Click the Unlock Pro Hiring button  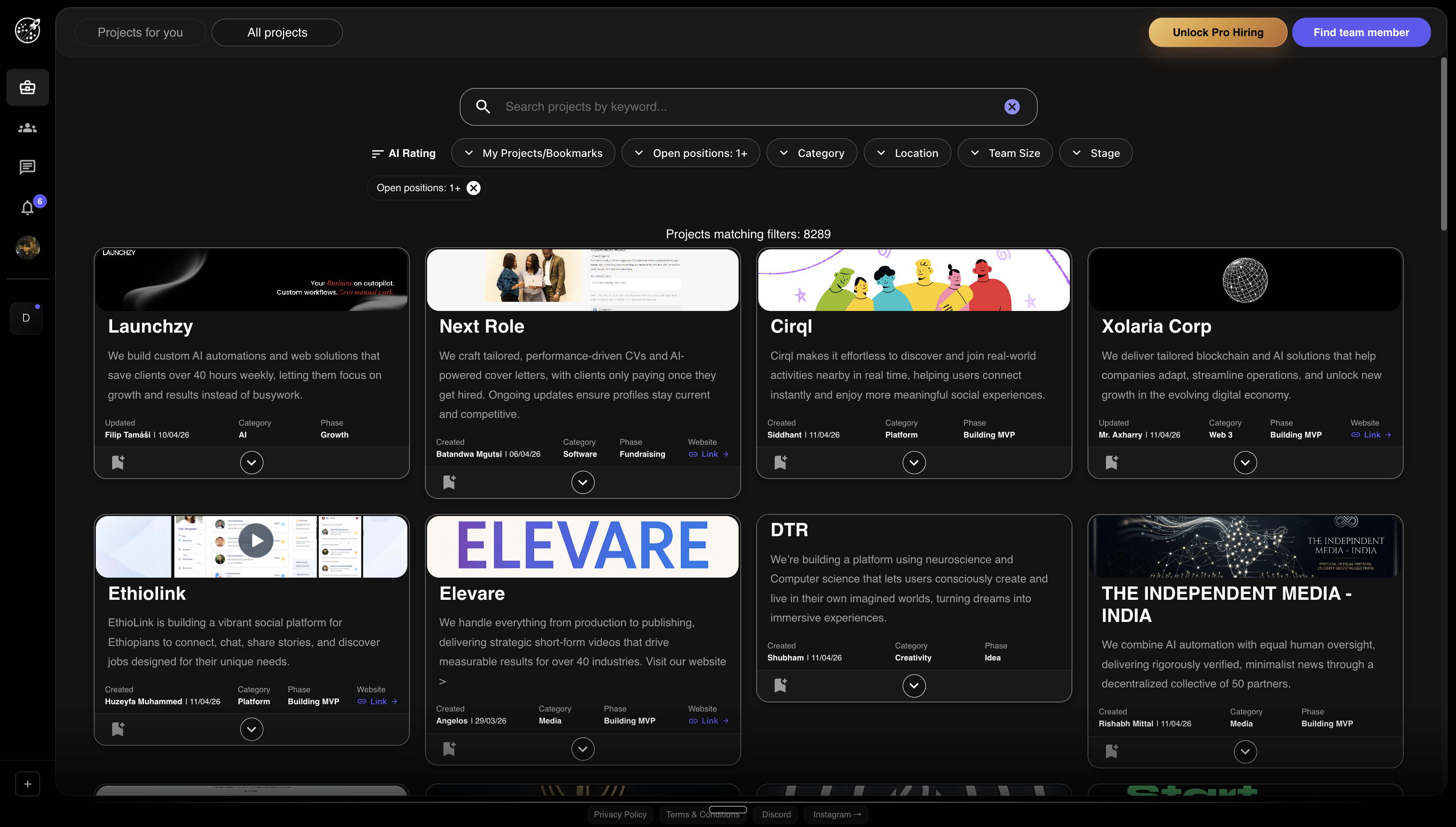pyautogui.click(x=1217, y=32)
